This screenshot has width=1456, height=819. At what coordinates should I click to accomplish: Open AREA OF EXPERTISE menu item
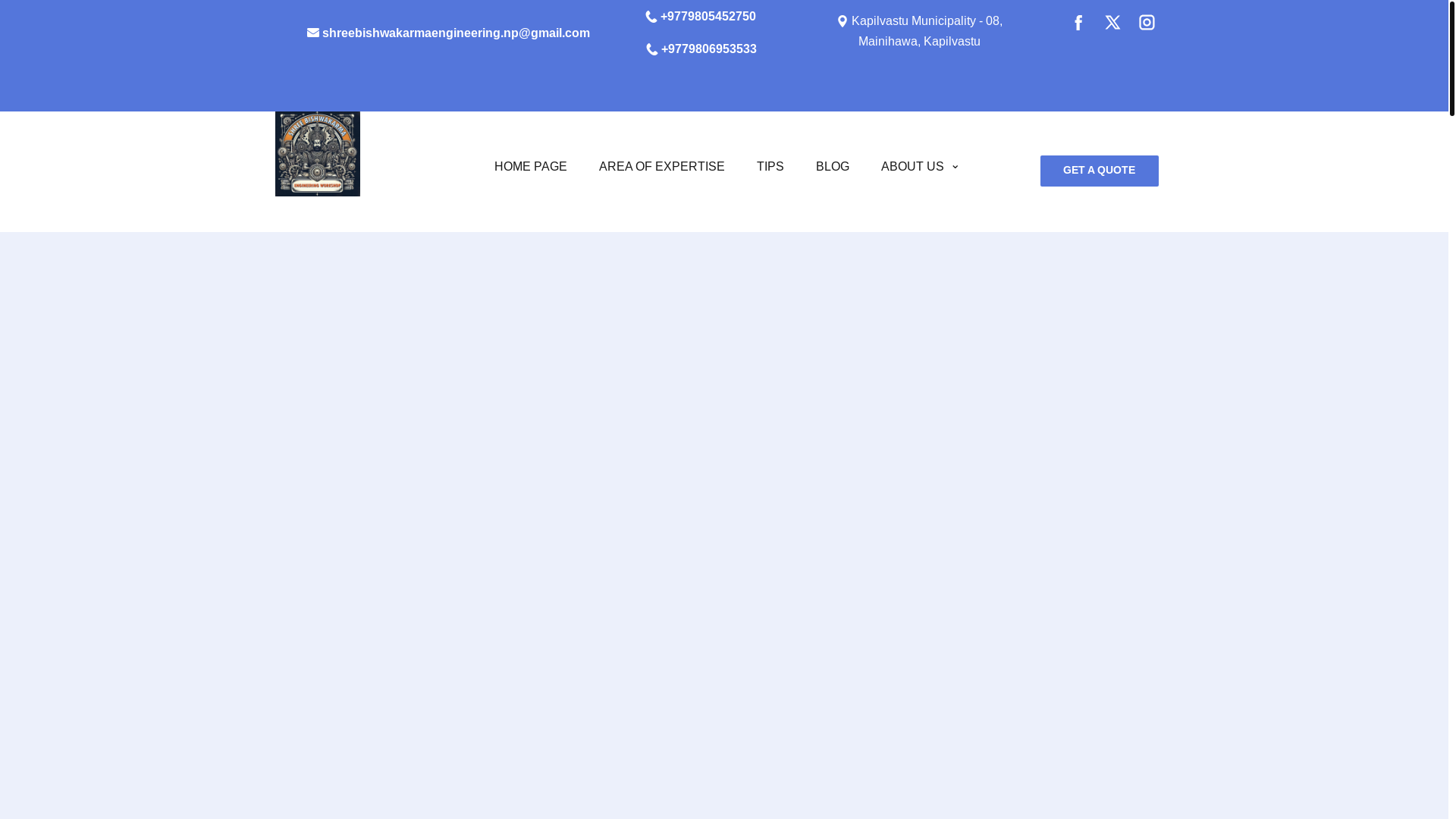(661, 167)
